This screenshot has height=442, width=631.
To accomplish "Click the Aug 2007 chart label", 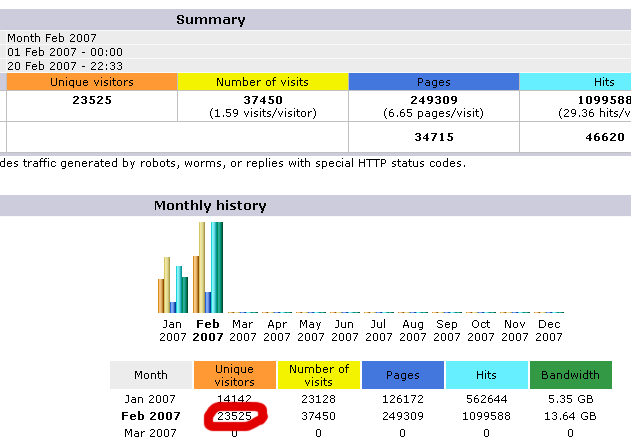I will pos(413,330).
